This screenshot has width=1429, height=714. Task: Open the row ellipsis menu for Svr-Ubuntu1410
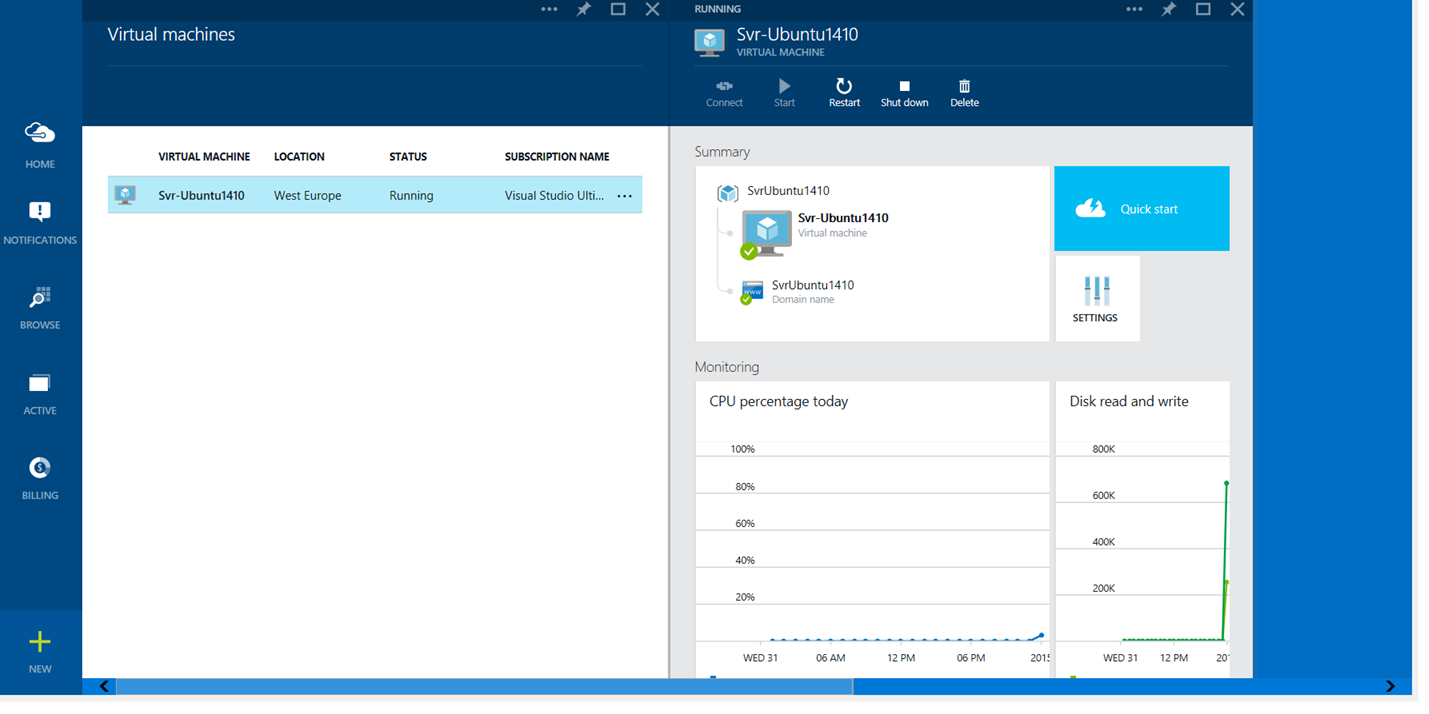624,196
